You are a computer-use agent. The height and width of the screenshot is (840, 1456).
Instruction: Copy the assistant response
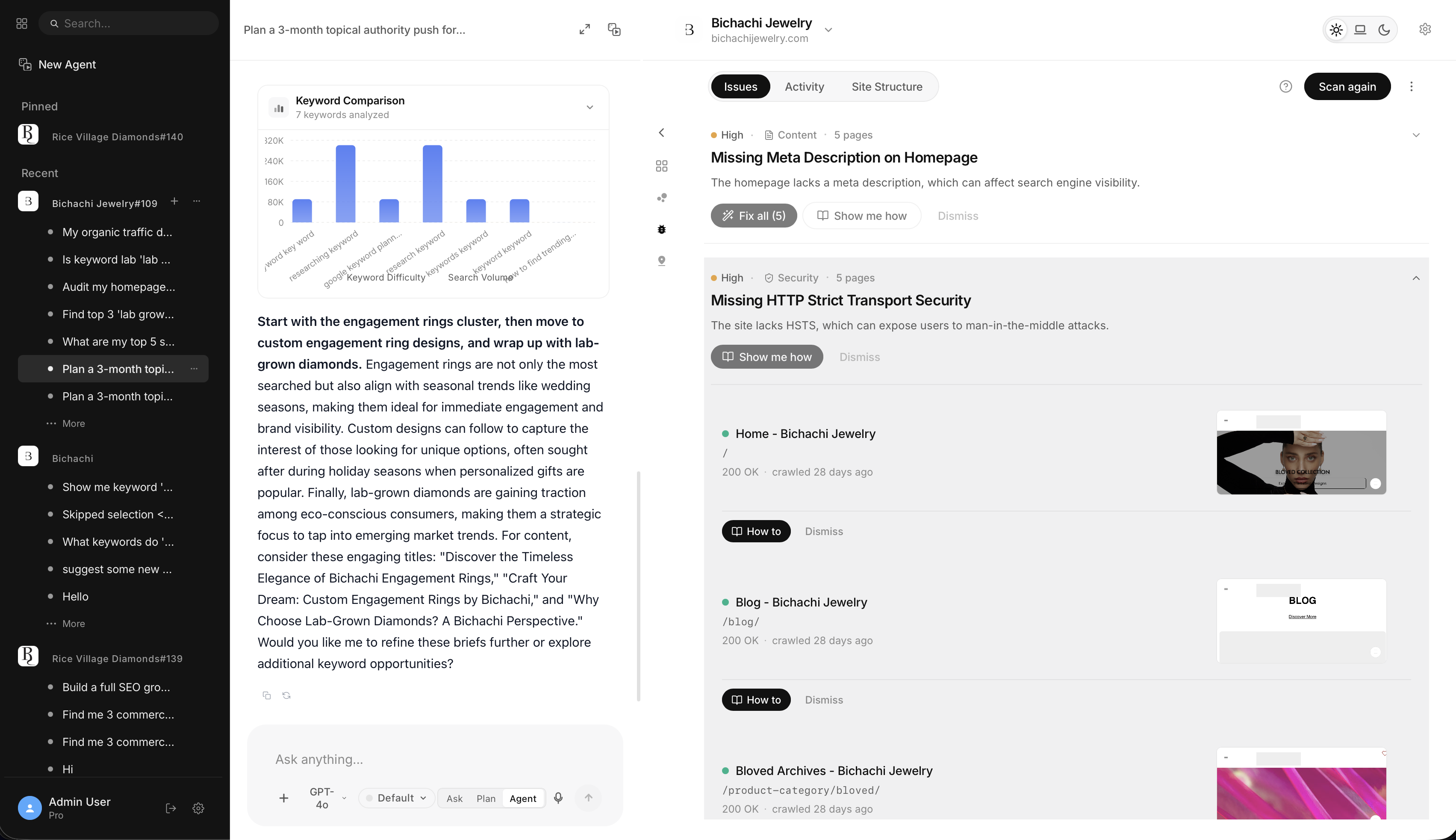[266, 695]
